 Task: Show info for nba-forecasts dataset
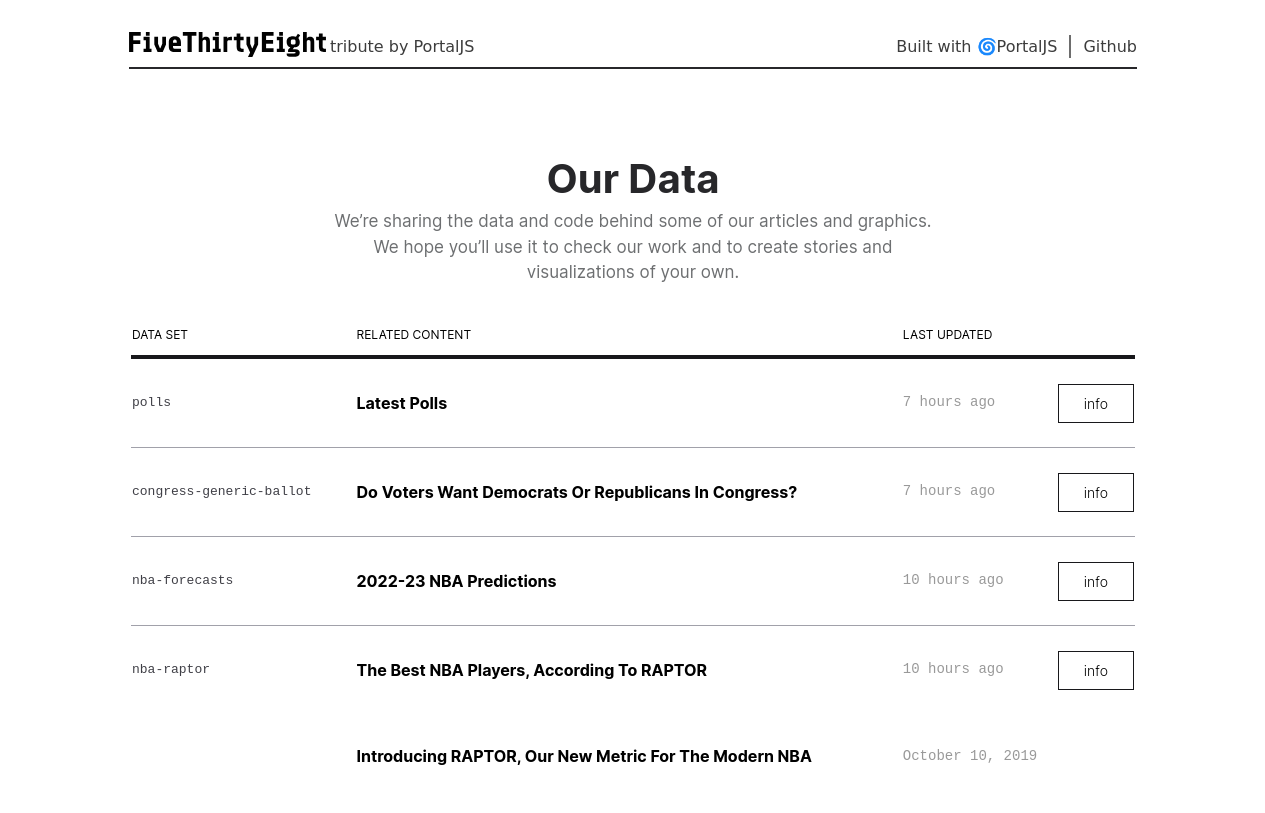[1095, 582]
